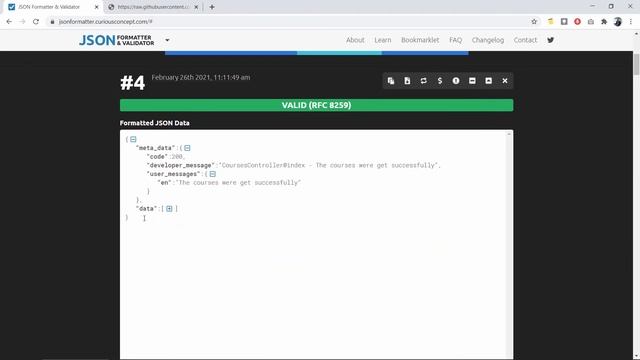Click the gray briefcase extension icon

[x=591, y=22]
